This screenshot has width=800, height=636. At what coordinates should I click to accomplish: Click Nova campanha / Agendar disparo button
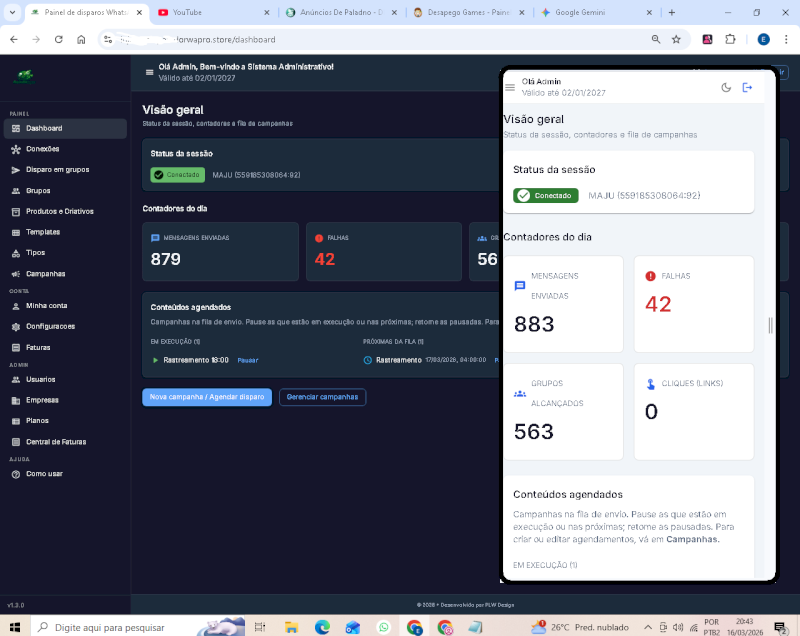click(x=207, y=397)
